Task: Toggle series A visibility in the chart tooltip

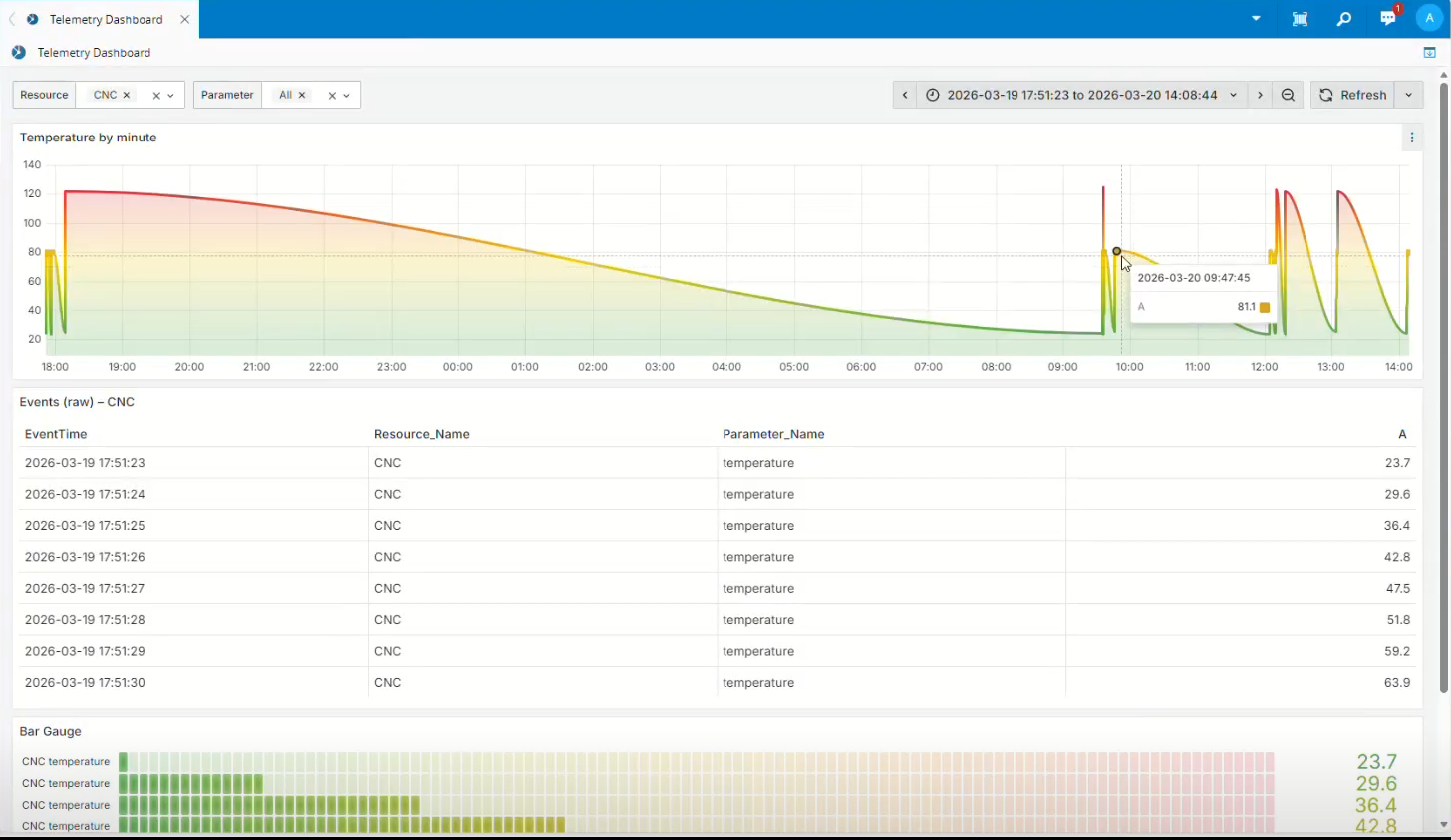Action: pyautogui.click(x=1141, y=307)
